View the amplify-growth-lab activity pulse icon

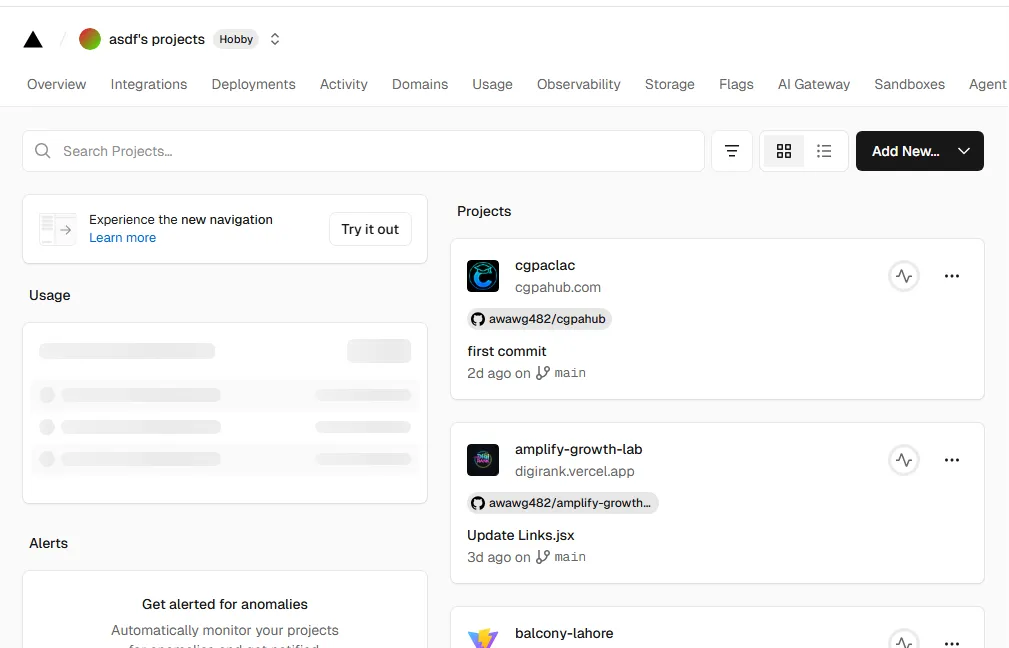click(904, 460)
